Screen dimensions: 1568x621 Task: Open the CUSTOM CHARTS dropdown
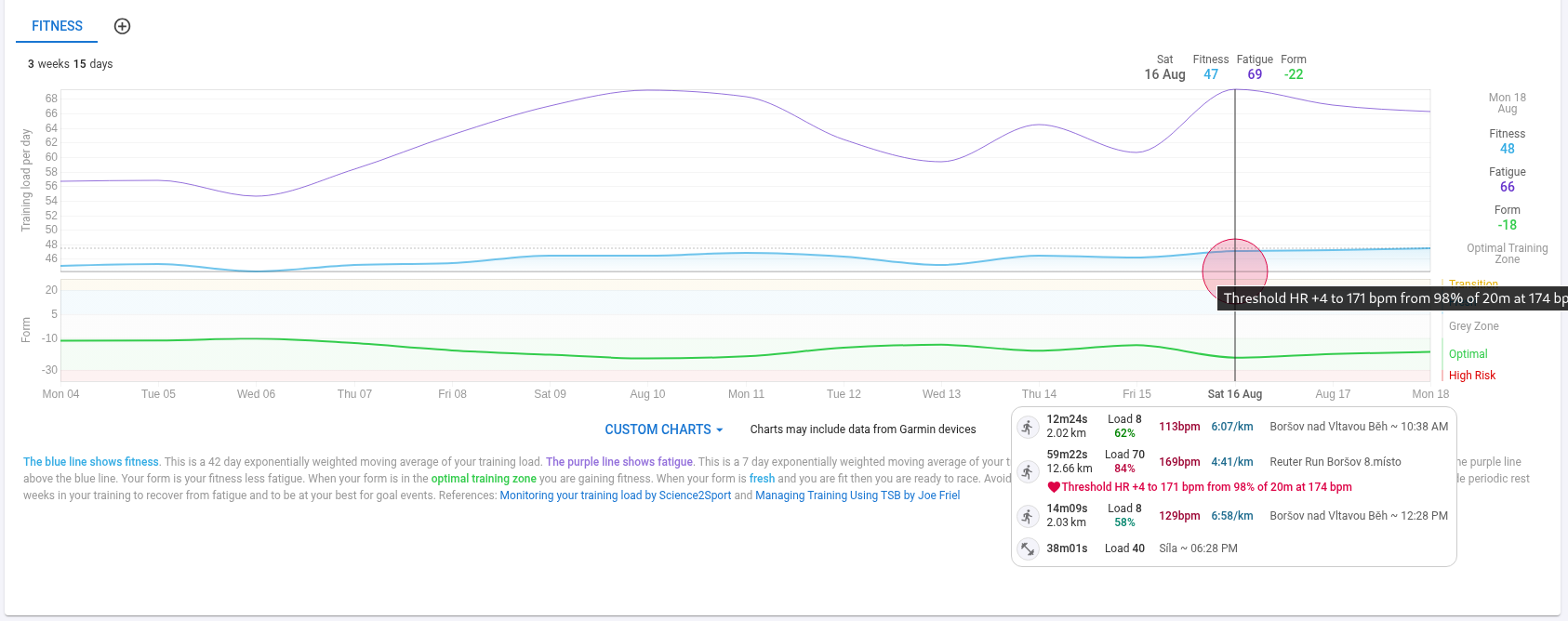pos(658,429)
